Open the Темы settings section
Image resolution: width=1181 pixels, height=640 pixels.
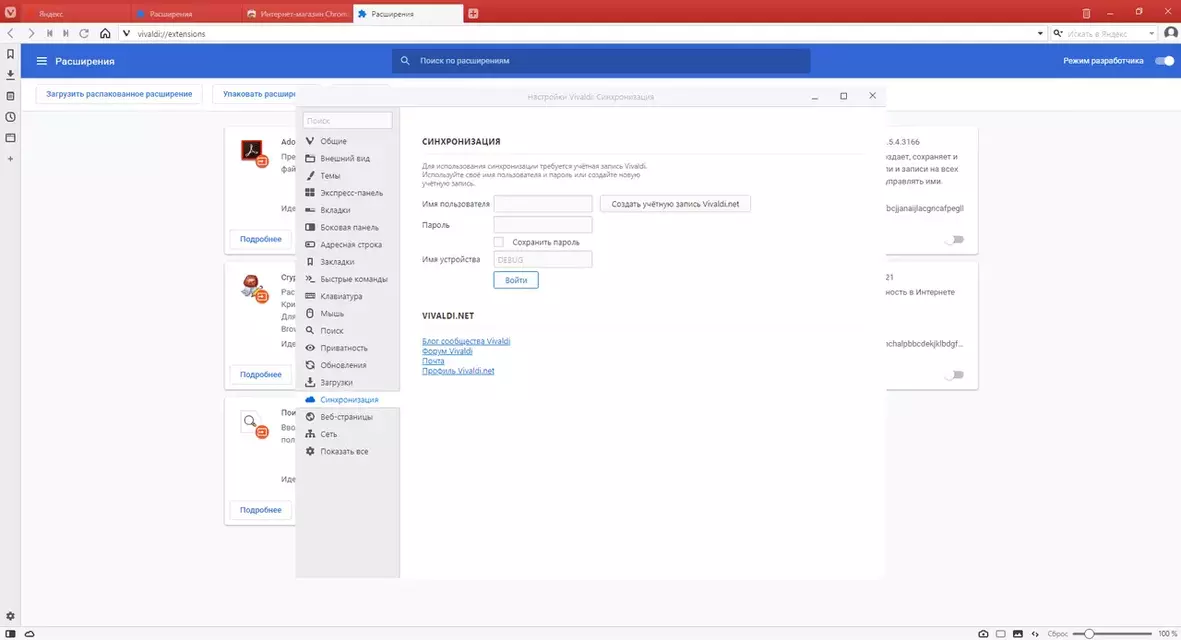click(x=348, y=175)
